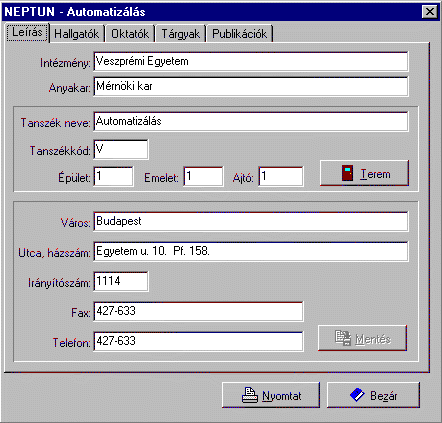The width and height of the screenshot is (442, 423).
Task: Click the Ajtó number field
Action: tap(281, 176)
